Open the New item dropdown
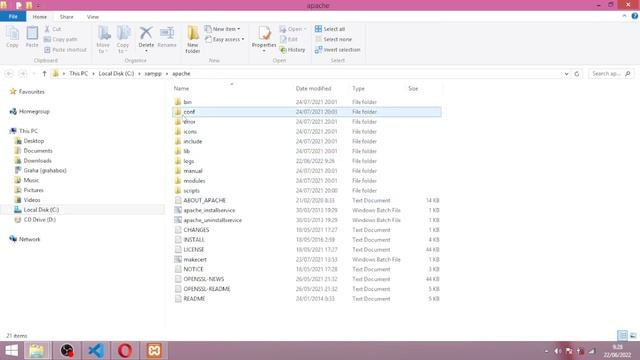 (222, 29)
